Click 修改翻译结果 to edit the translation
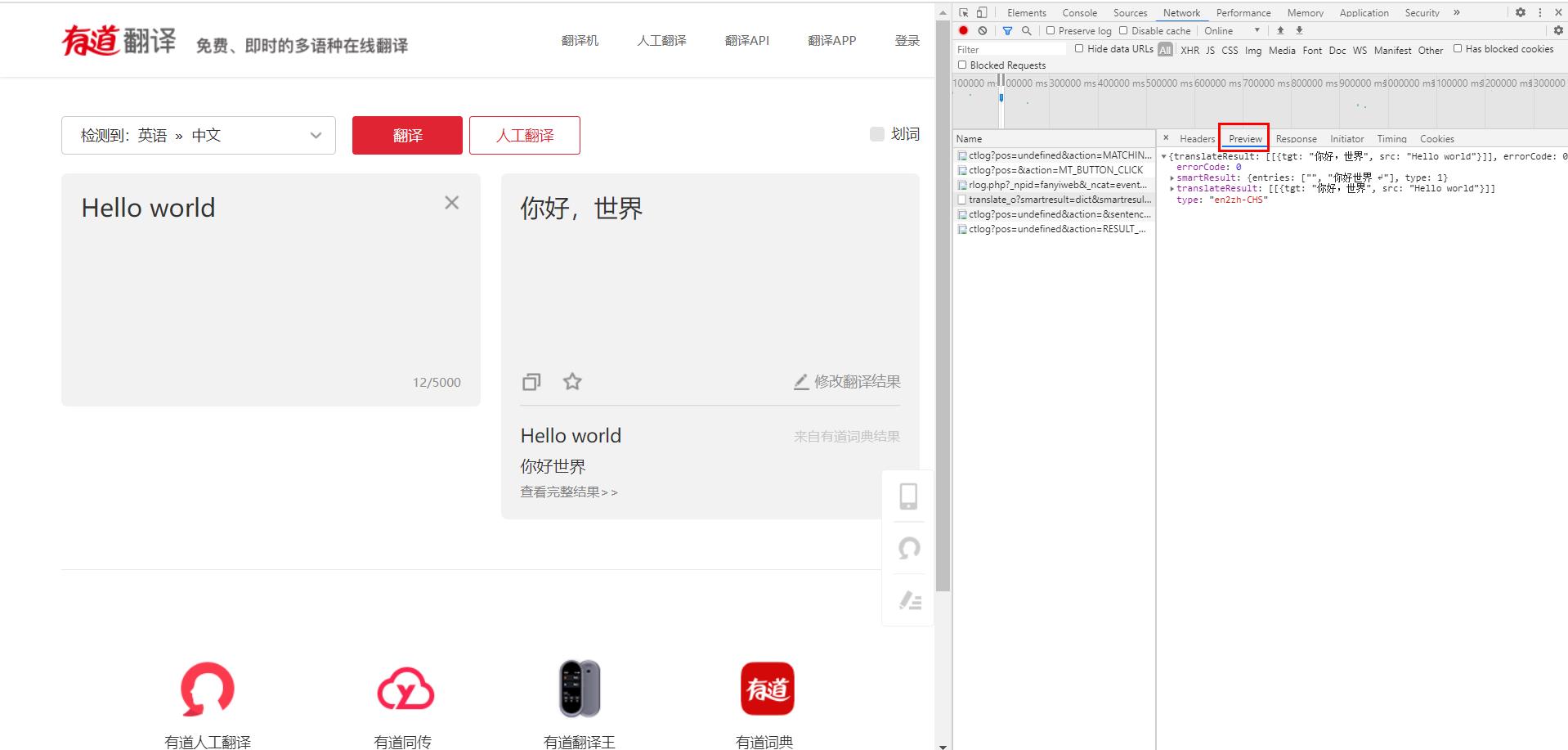This screenshot has height=750, width=1568. click(848, 381)
